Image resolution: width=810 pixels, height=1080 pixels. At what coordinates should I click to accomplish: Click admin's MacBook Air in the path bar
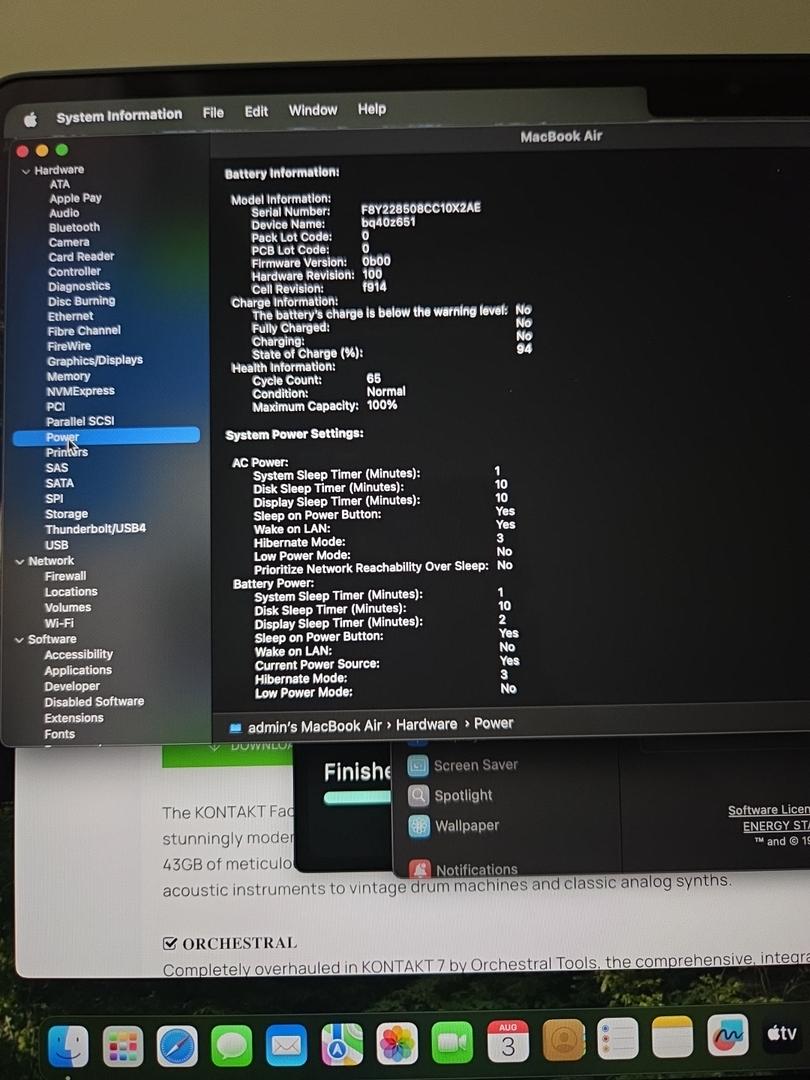(x=314, y=727)
